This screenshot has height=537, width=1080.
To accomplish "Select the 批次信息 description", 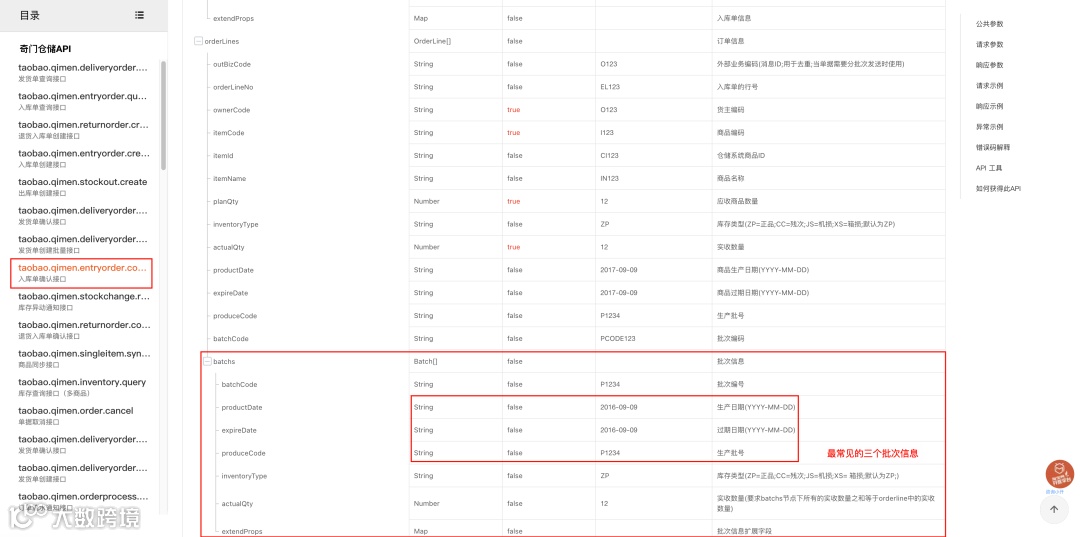I will click(730, 361).
